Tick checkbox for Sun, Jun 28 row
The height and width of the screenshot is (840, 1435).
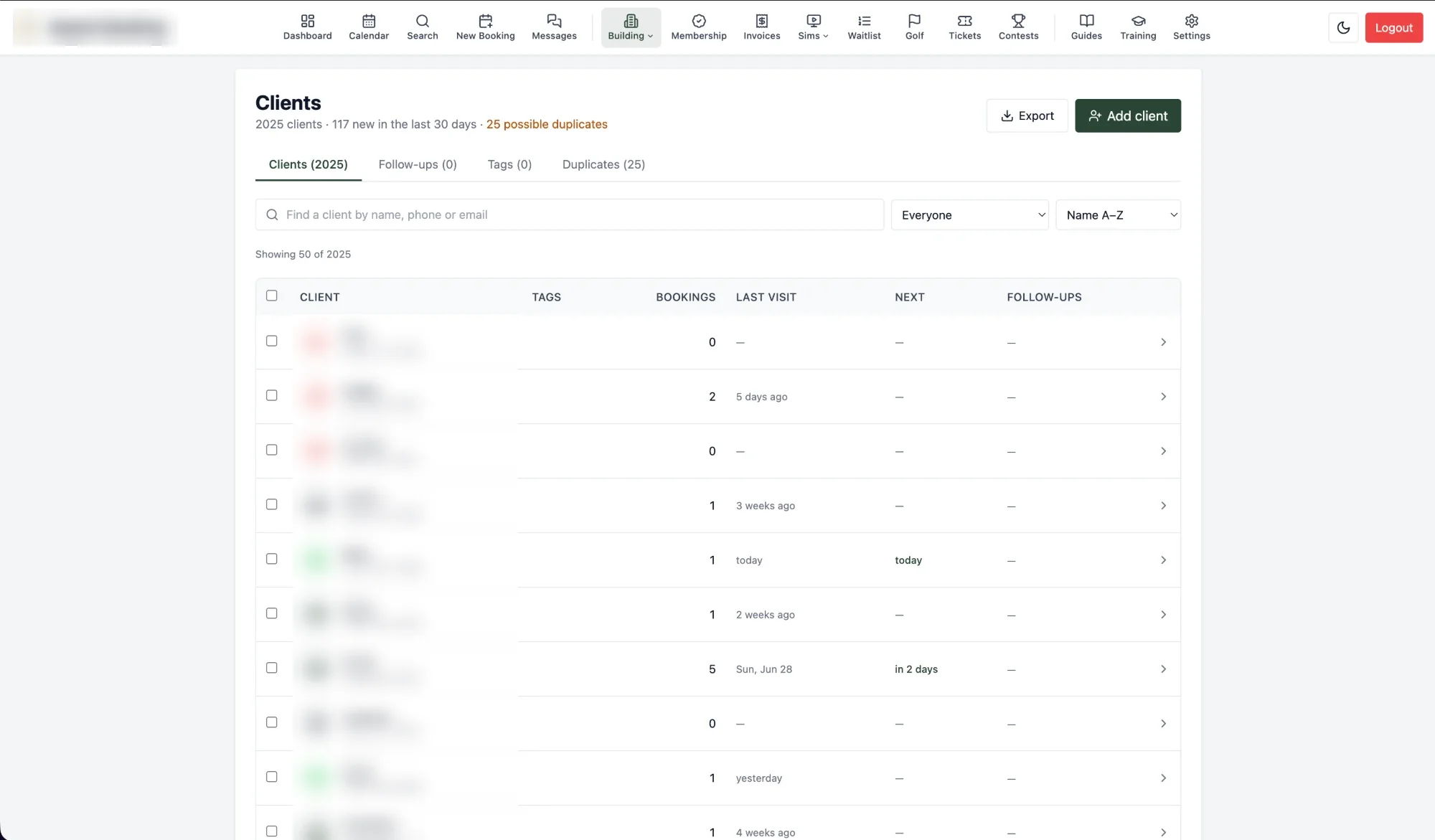click(x=271, y=668)
